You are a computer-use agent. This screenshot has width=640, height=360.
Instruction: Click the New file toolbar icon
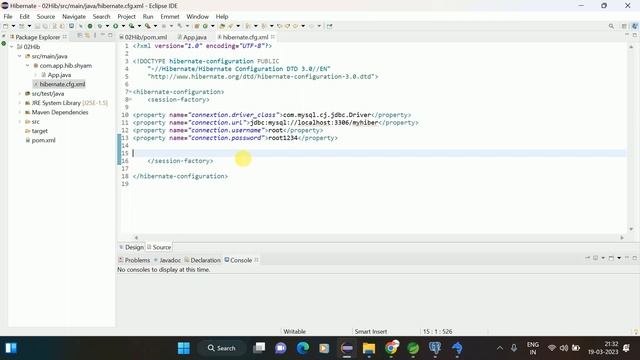[6, 26]
